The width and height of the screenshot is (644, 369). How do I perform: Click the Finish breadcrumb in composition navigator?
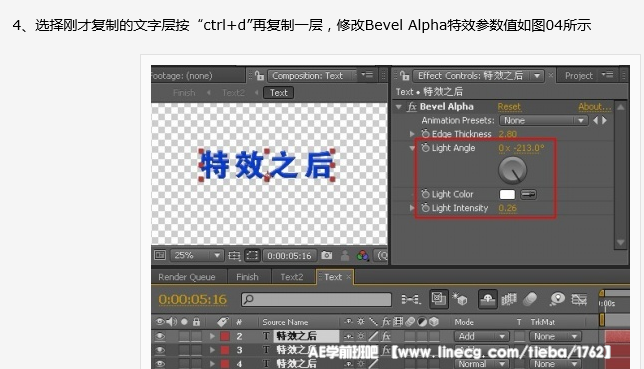(184, 93)
